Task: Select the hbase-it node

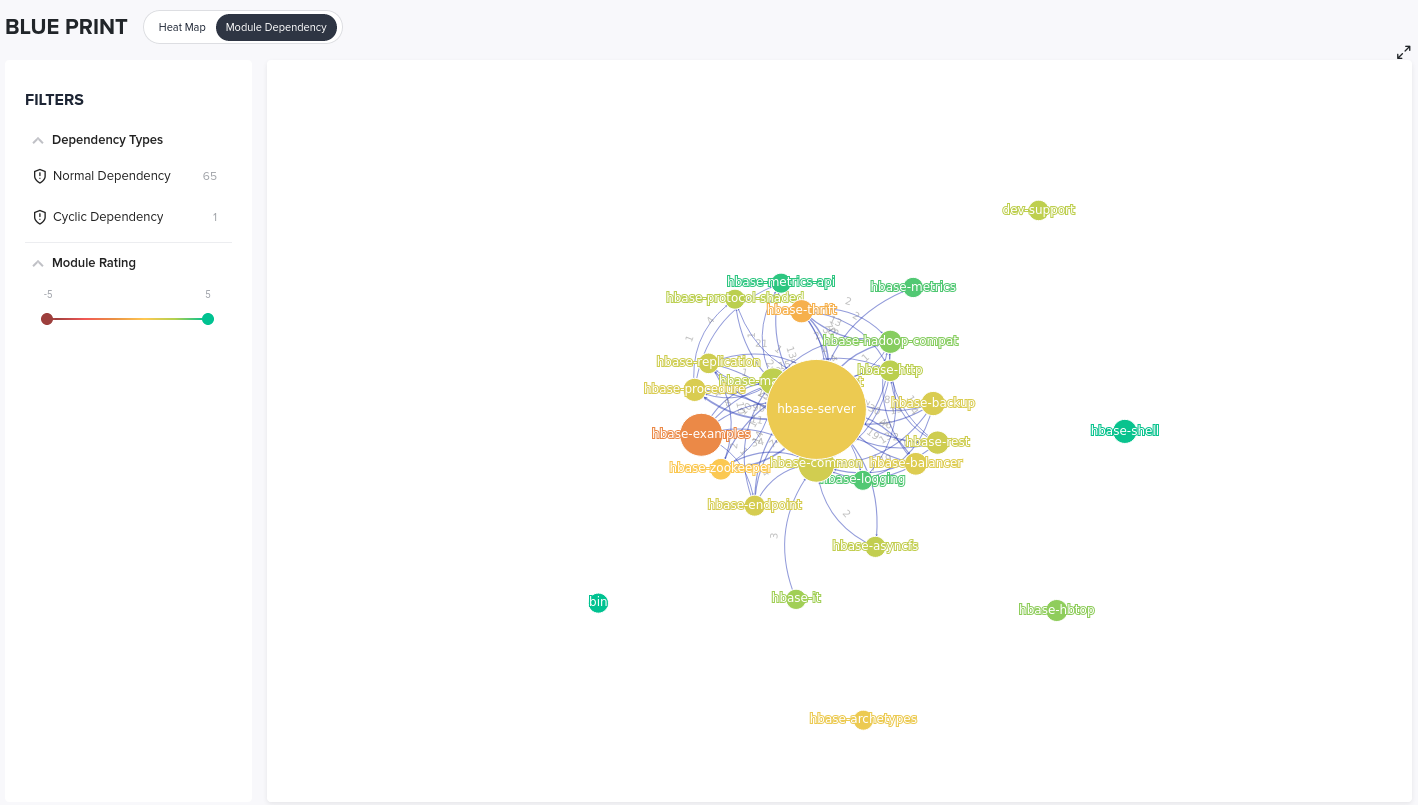Action: 796,599
